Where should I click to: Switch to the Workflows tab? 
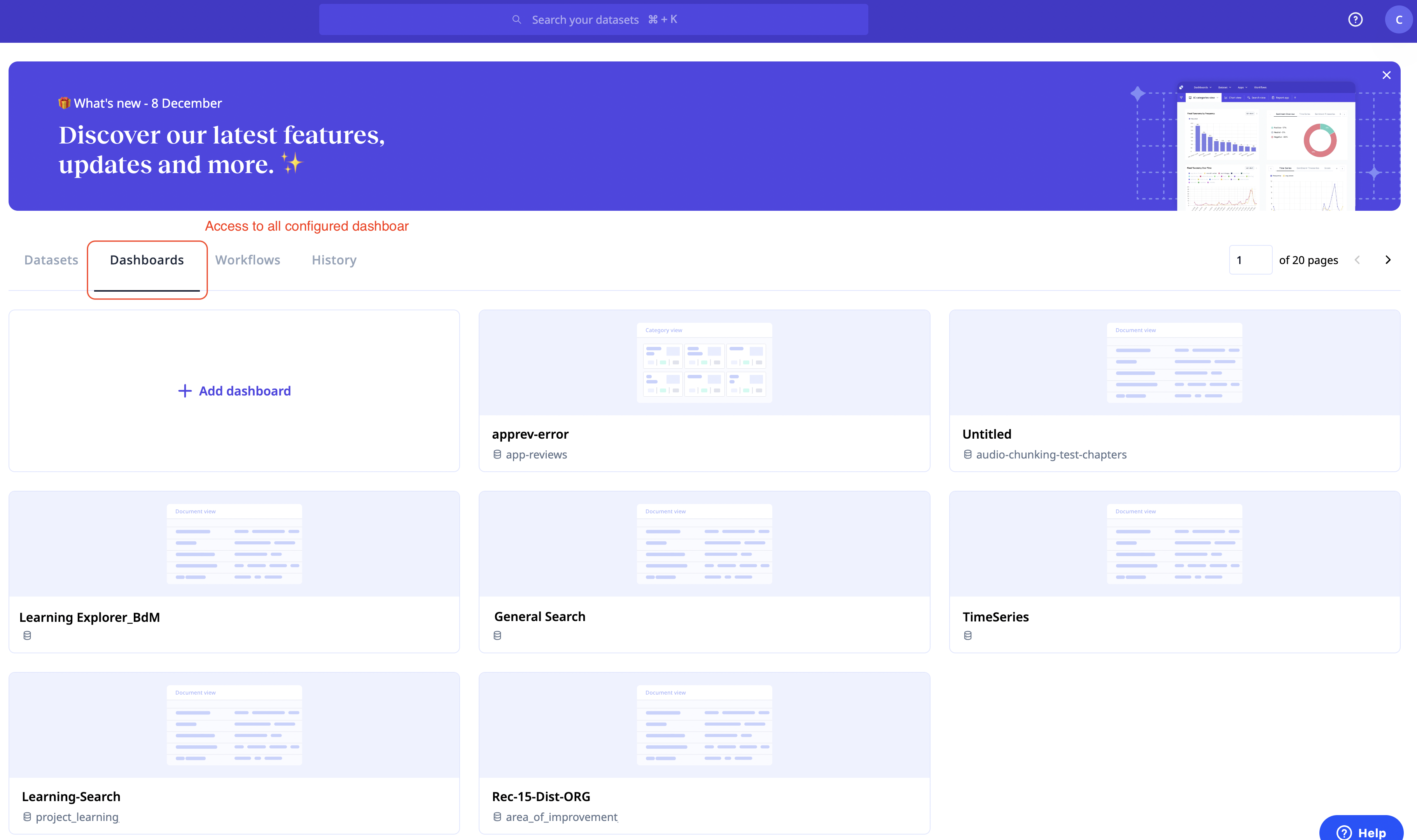(x=247, y=260)
